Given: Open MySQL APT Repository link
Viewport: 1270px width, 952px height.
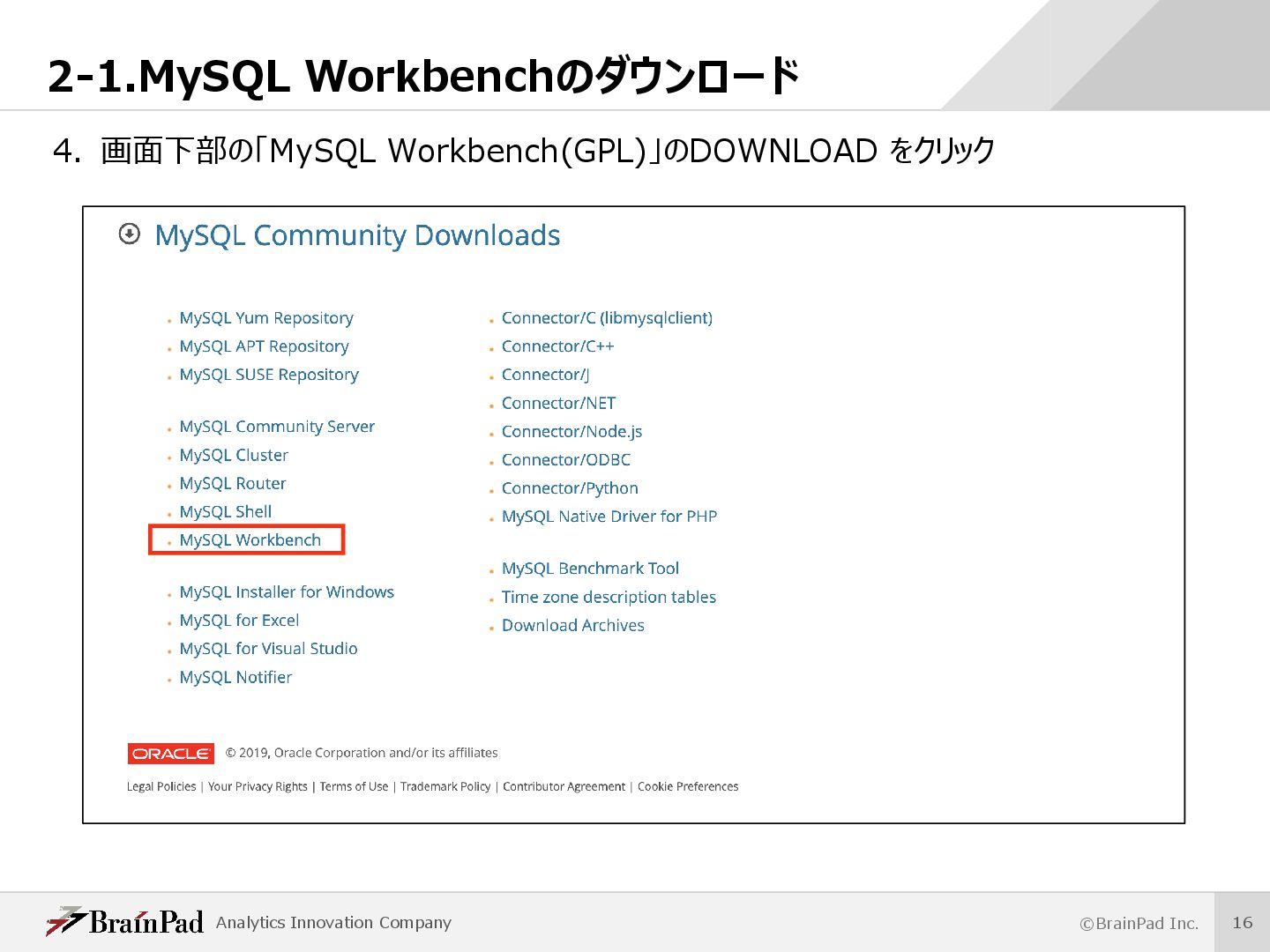Looking at the screenshot, I should click(x=264, y=346).
